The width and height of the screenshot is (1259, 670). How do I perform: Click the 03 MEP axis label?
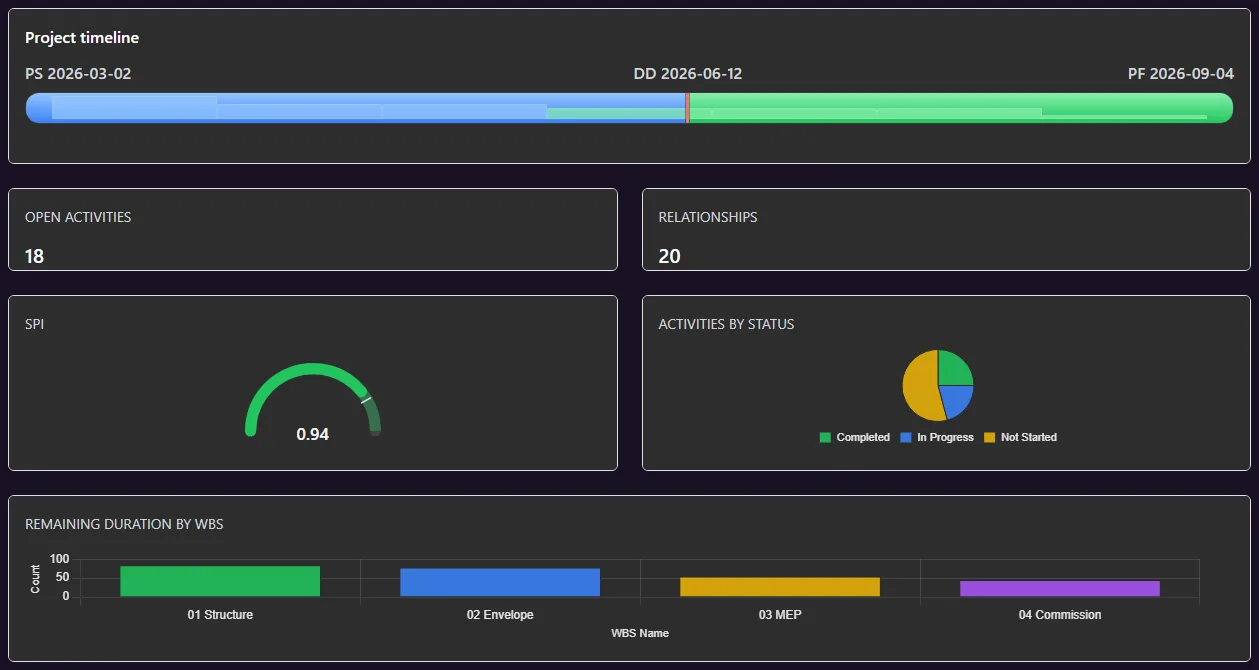780,615
